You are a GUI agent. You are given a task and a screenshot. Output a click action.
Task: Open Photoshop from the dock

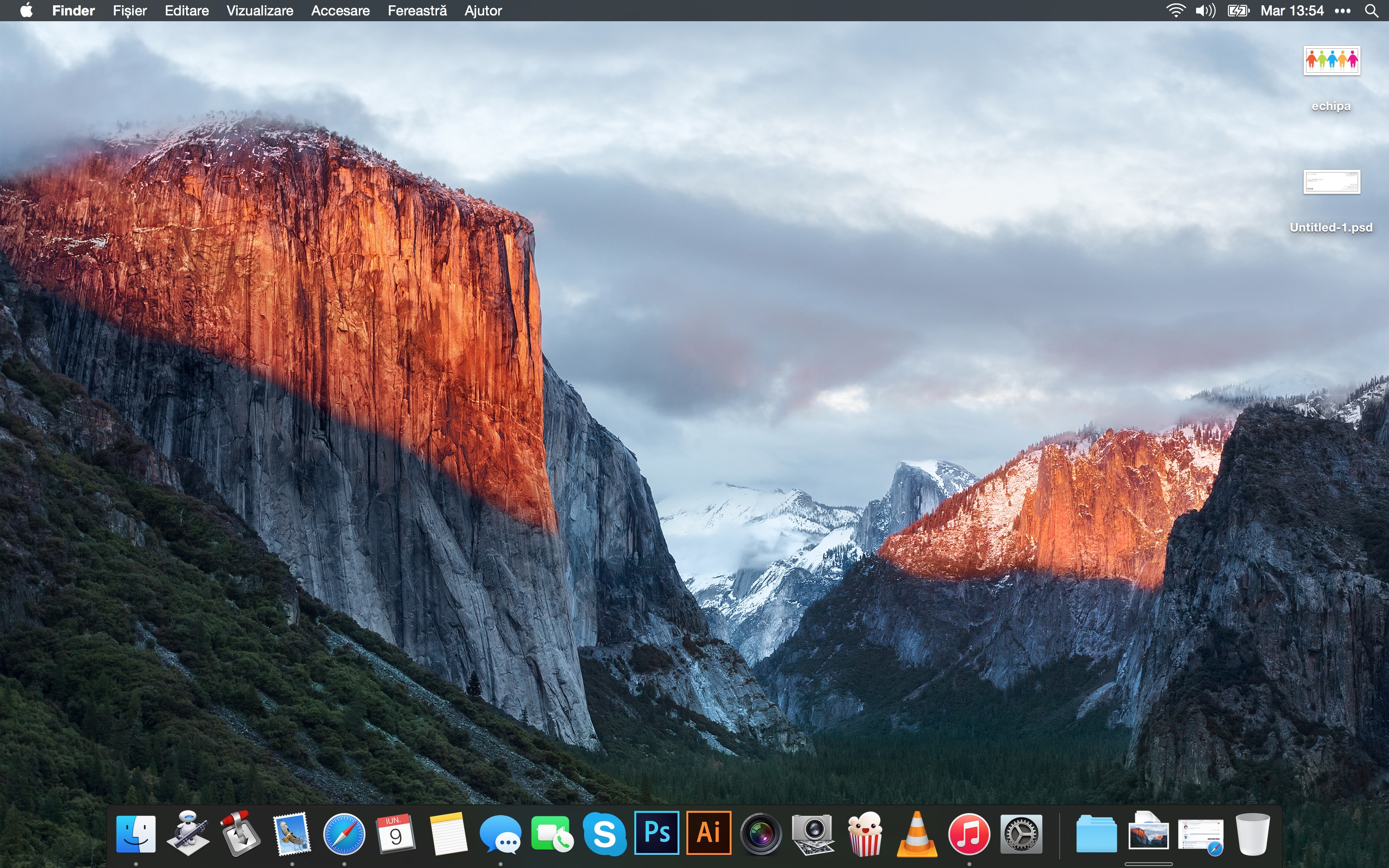[x=656, y=832]
